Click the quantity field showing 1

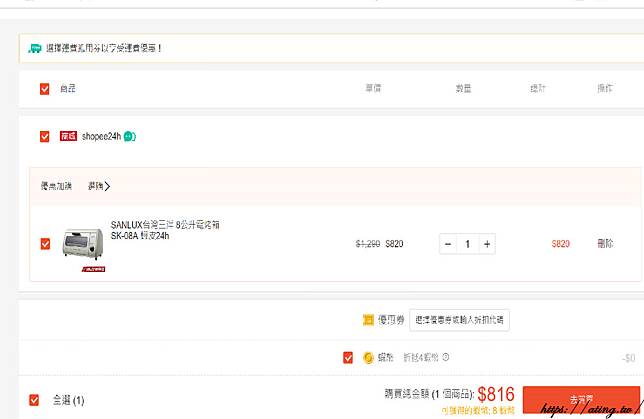point(468,244)
